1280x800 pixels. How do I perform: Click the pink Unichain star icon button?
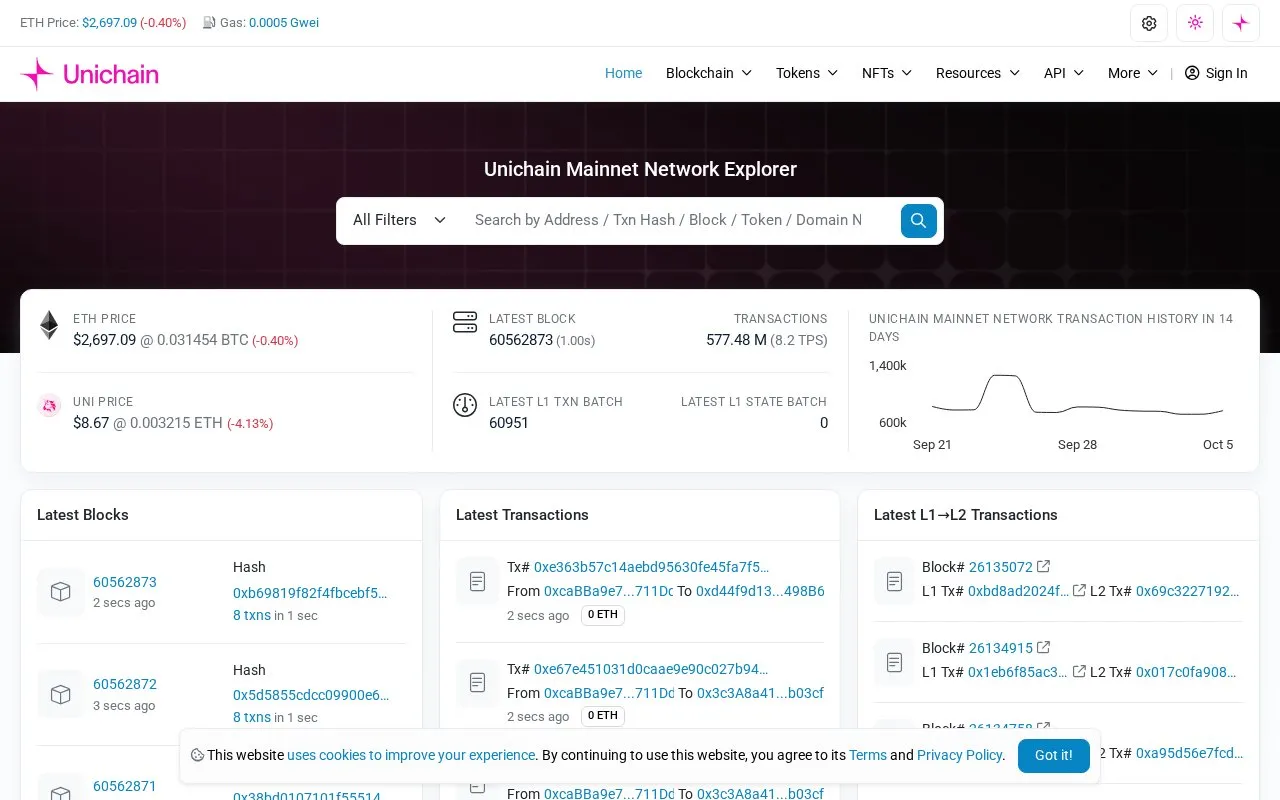(x=1241, y=23)
